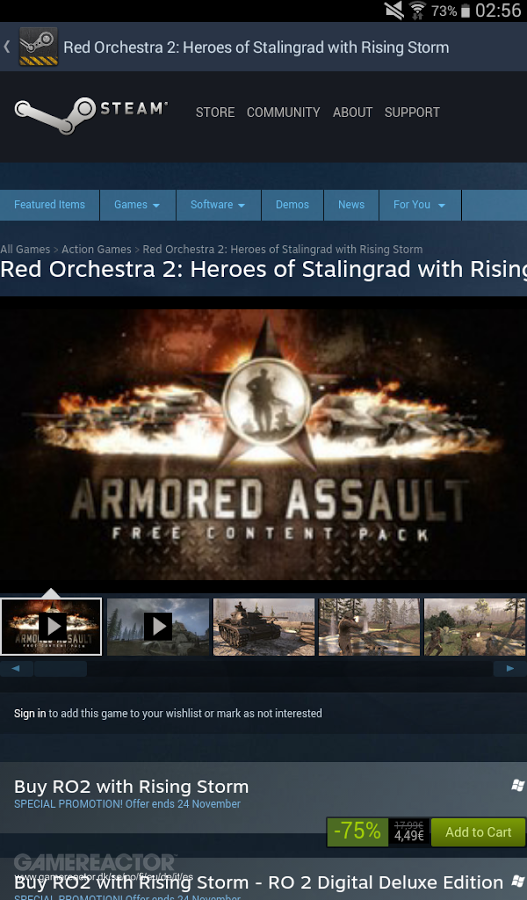Viewport: 527px width, 900px height.
Task: Play the second video thumbnail
Action: click(x=158, y=627)
